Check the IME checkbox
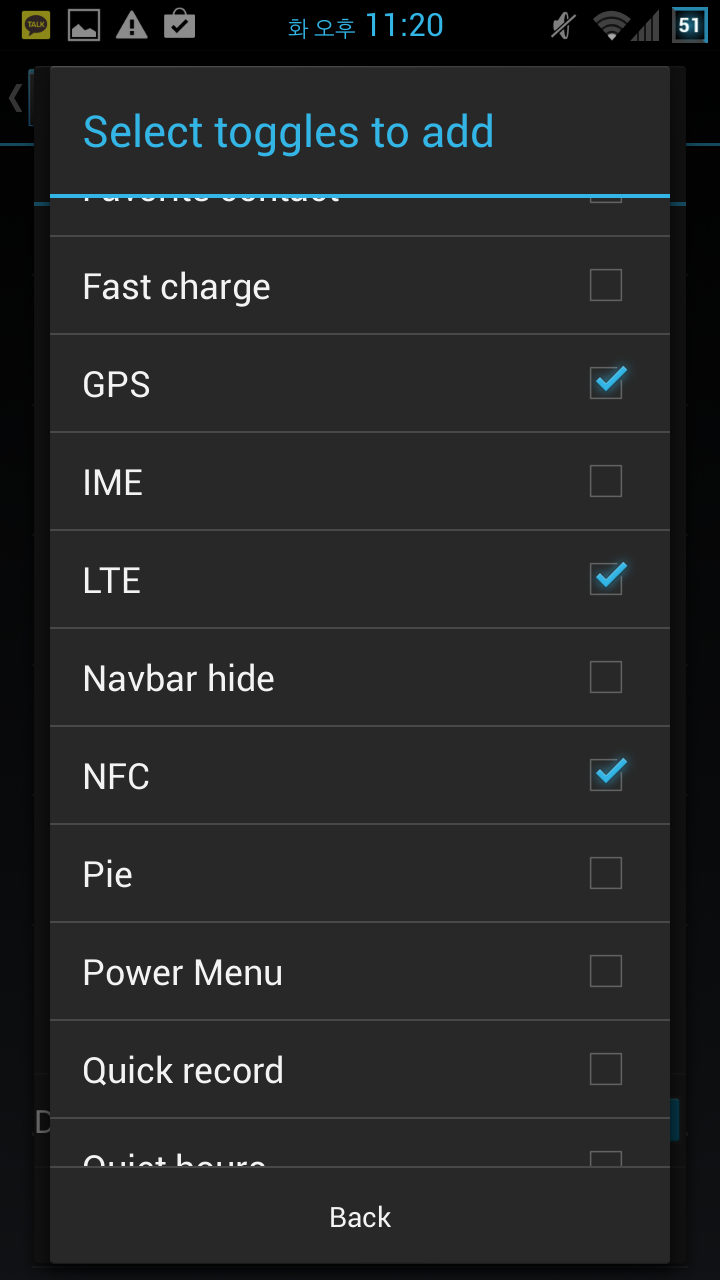The height and width of the screenshot is (1280, 720). (605, 482)
